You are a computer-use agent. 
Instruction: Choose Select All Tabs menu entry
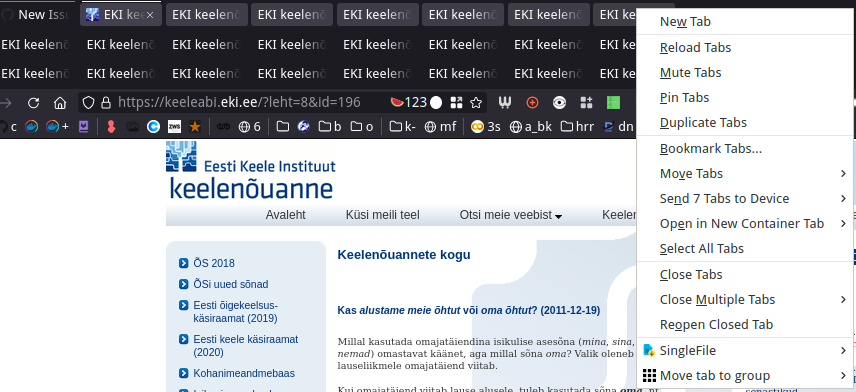click(x=746, y=249)
